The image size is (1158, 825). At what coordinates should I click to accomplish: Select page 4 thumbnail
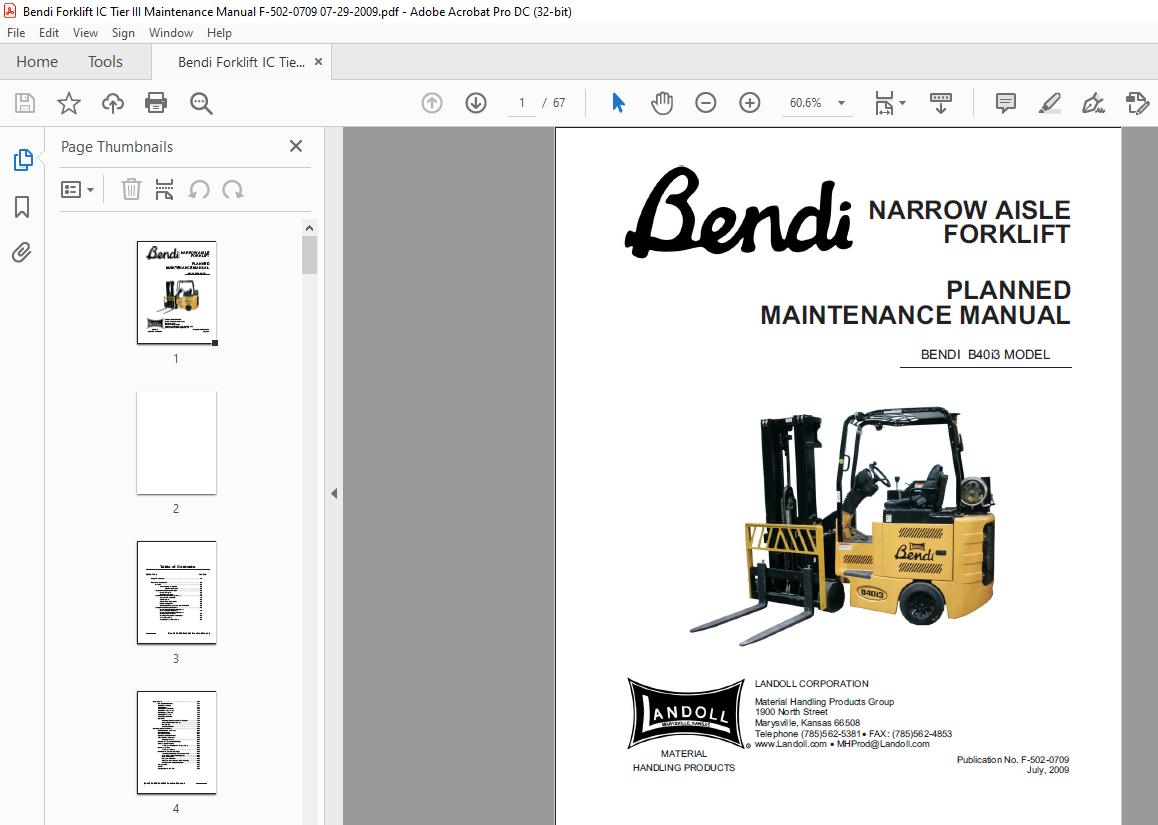[177, 742]
